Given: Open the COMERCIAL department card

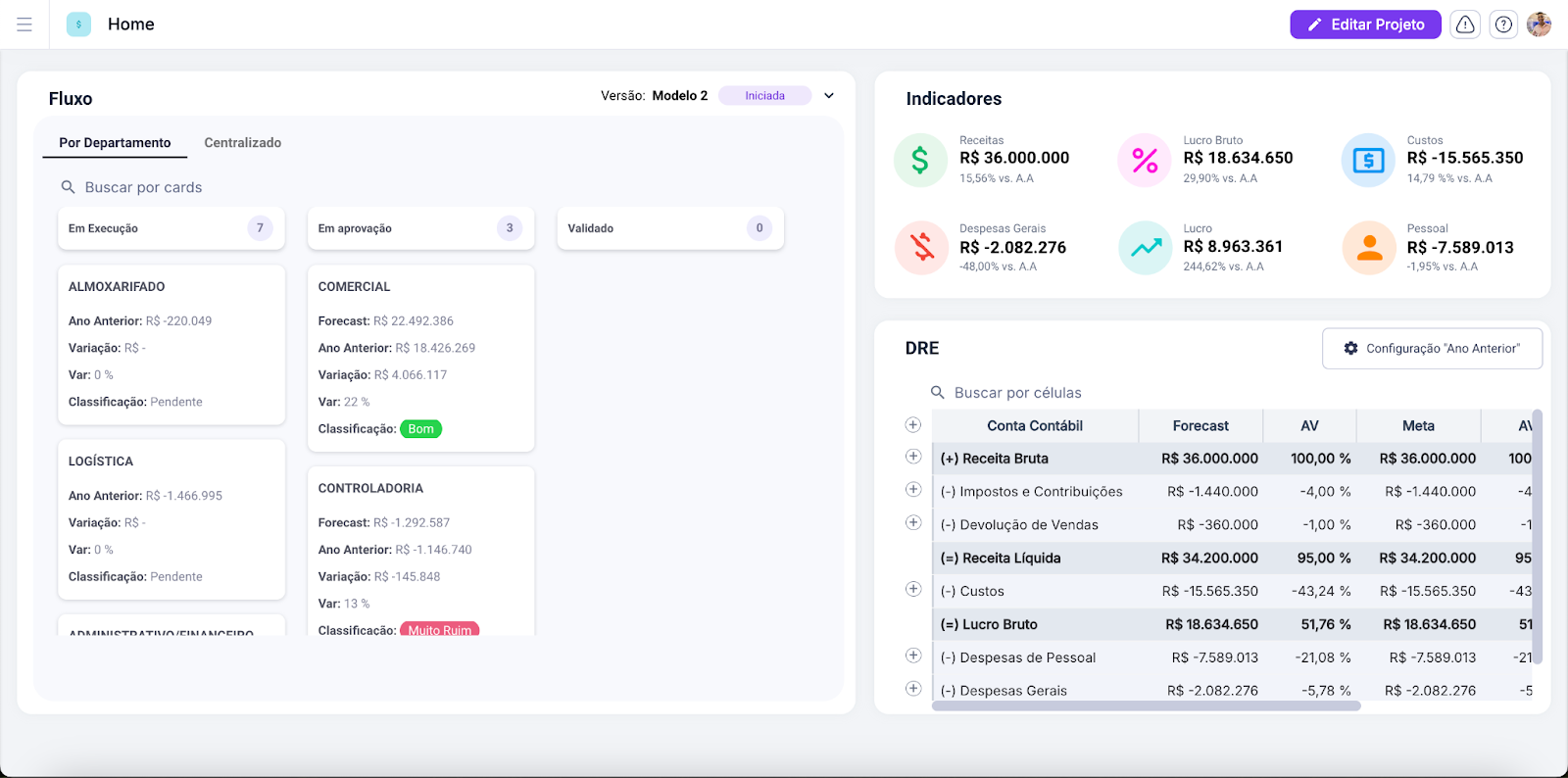Looking at the screenshot, I should (x=420, y=358).
